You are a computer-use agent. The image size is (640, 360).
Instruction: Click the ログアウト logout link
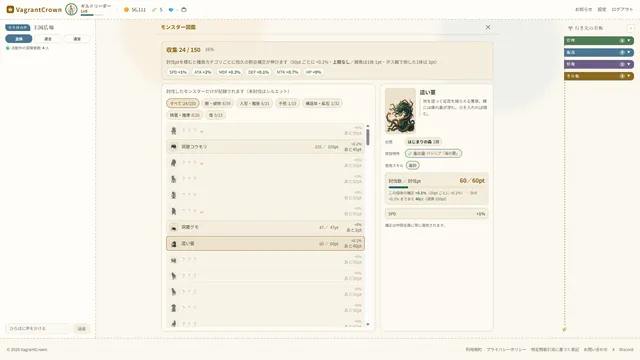622,9
